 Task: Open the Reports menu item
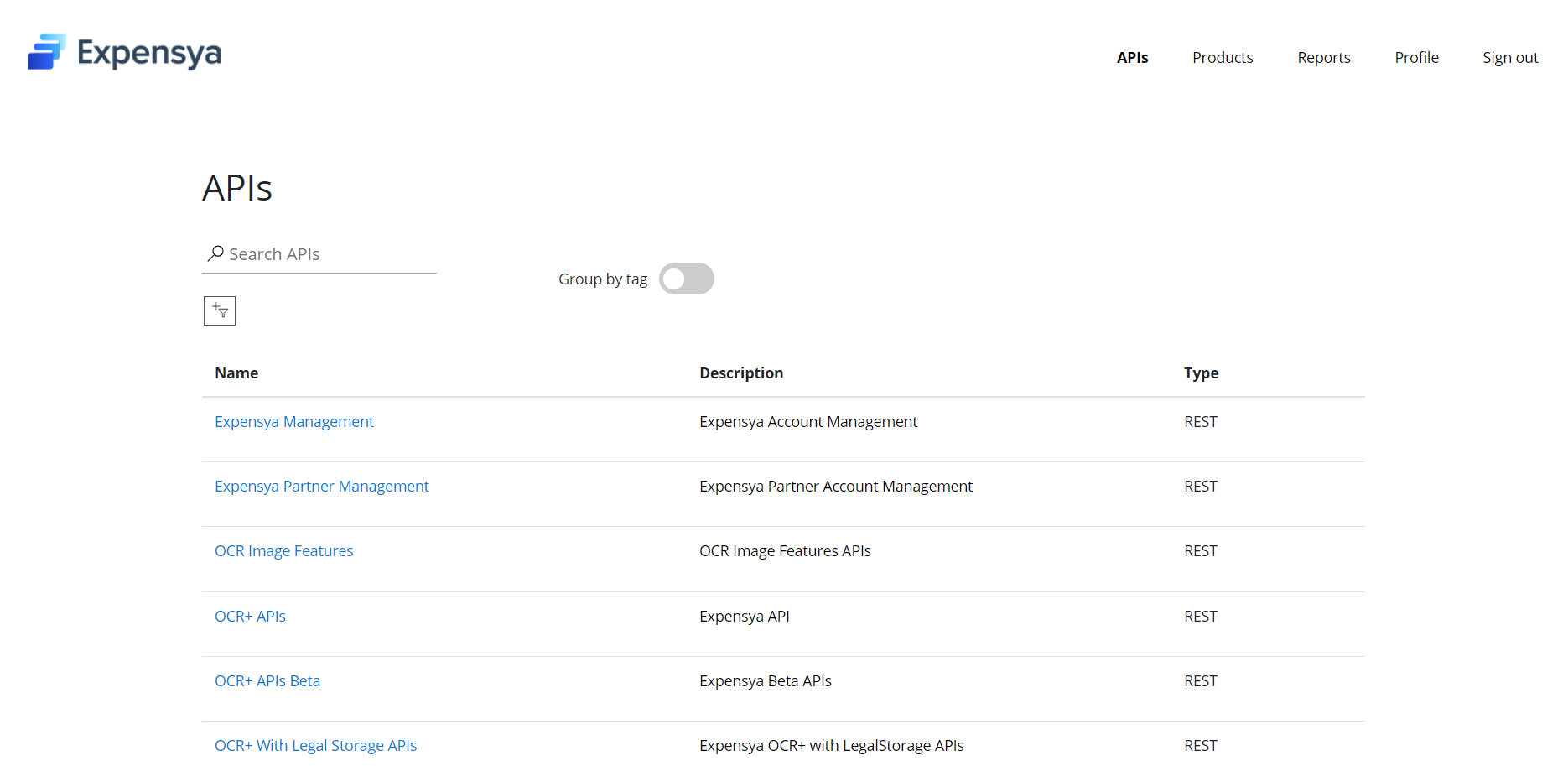tap(1323, 57)
